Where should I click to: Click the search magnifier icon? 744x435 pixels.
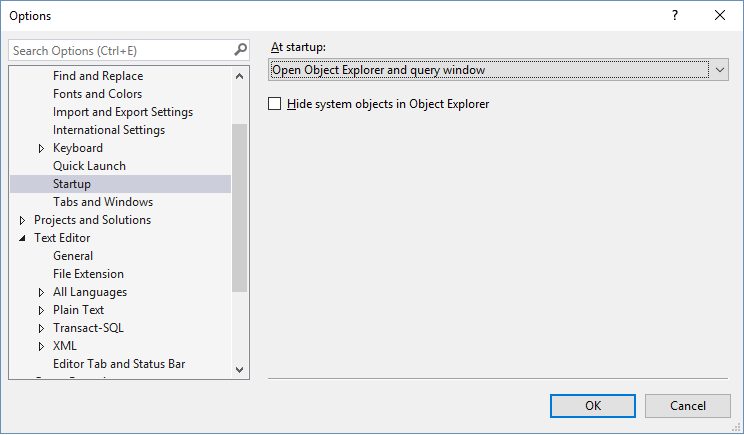pos(240,49)
